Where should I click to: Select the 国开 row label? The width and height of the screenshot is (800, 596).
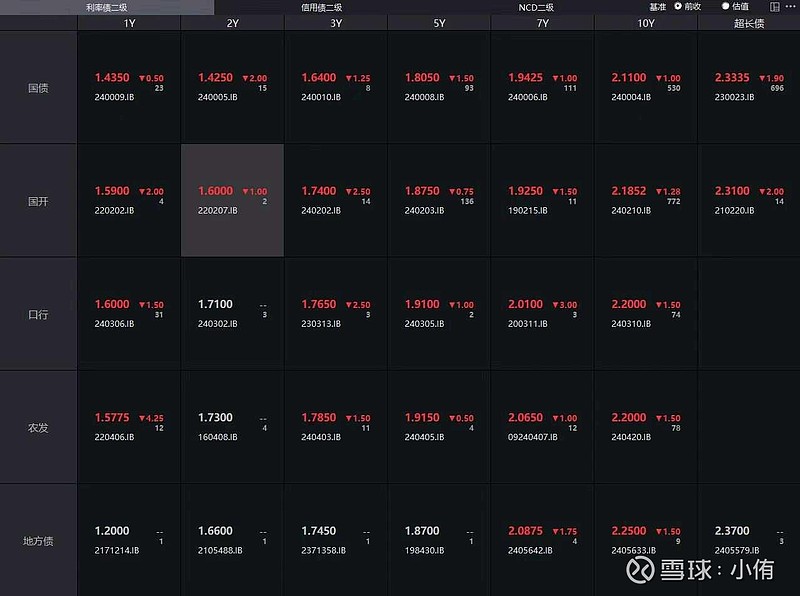(38, 201)
